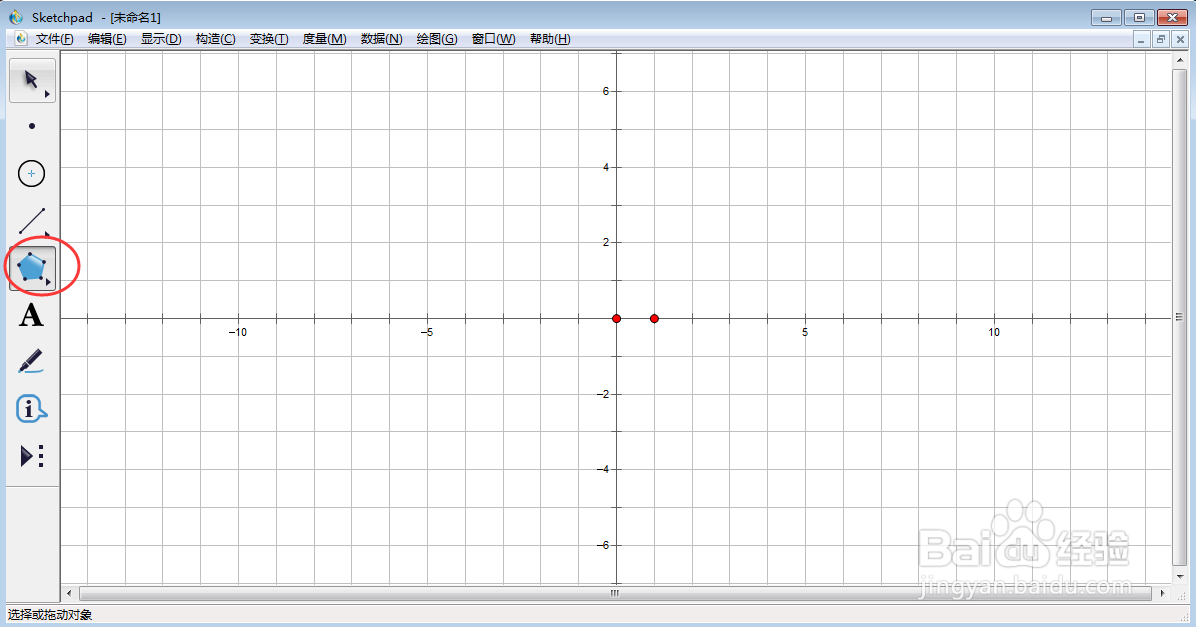Open the 绘图(G) menu
The width and height of the screenshot is (1196, 627).
[437, 39]
